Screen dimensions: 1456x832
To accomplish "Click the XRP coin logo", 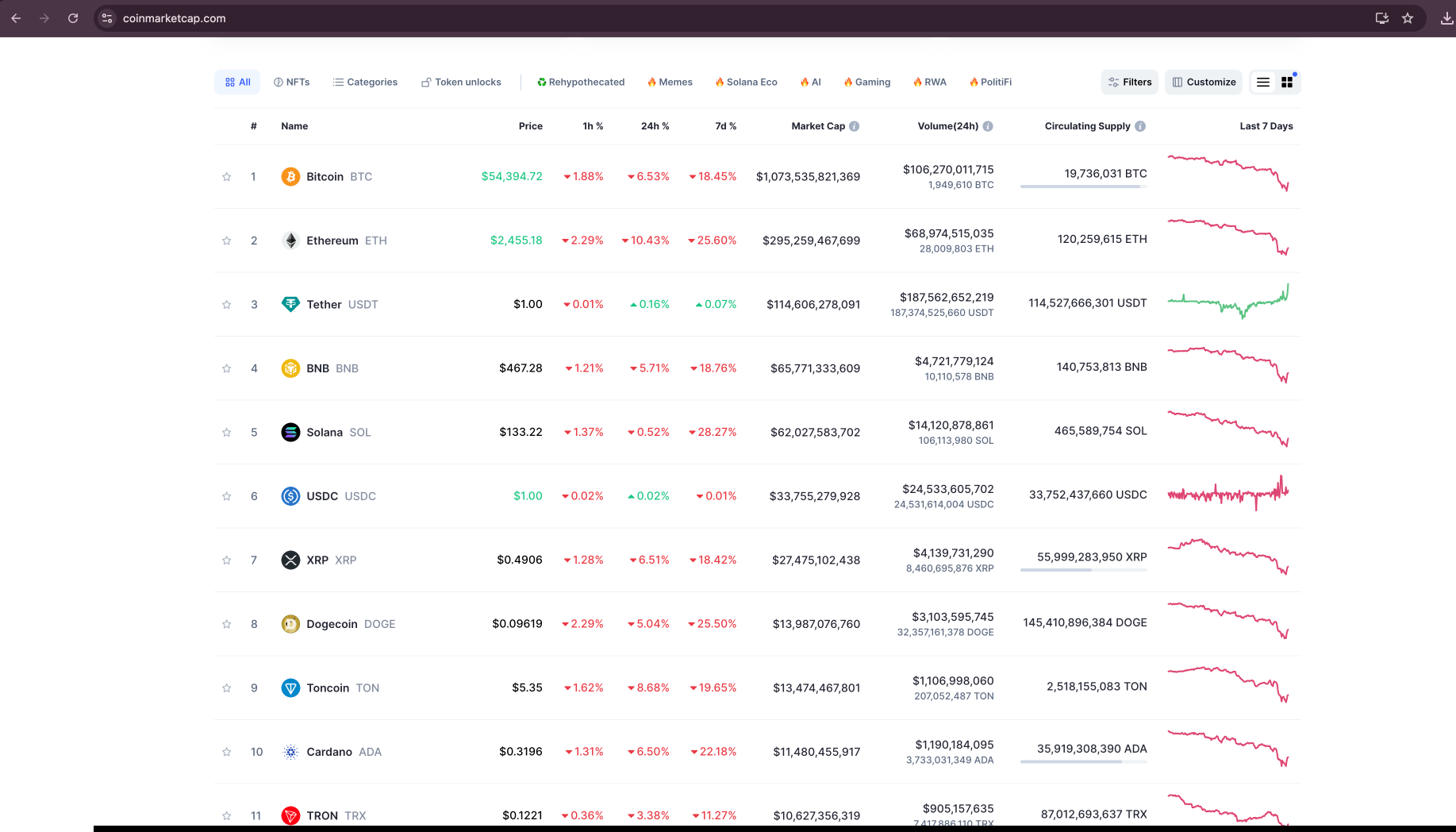I will pos(290,560).
